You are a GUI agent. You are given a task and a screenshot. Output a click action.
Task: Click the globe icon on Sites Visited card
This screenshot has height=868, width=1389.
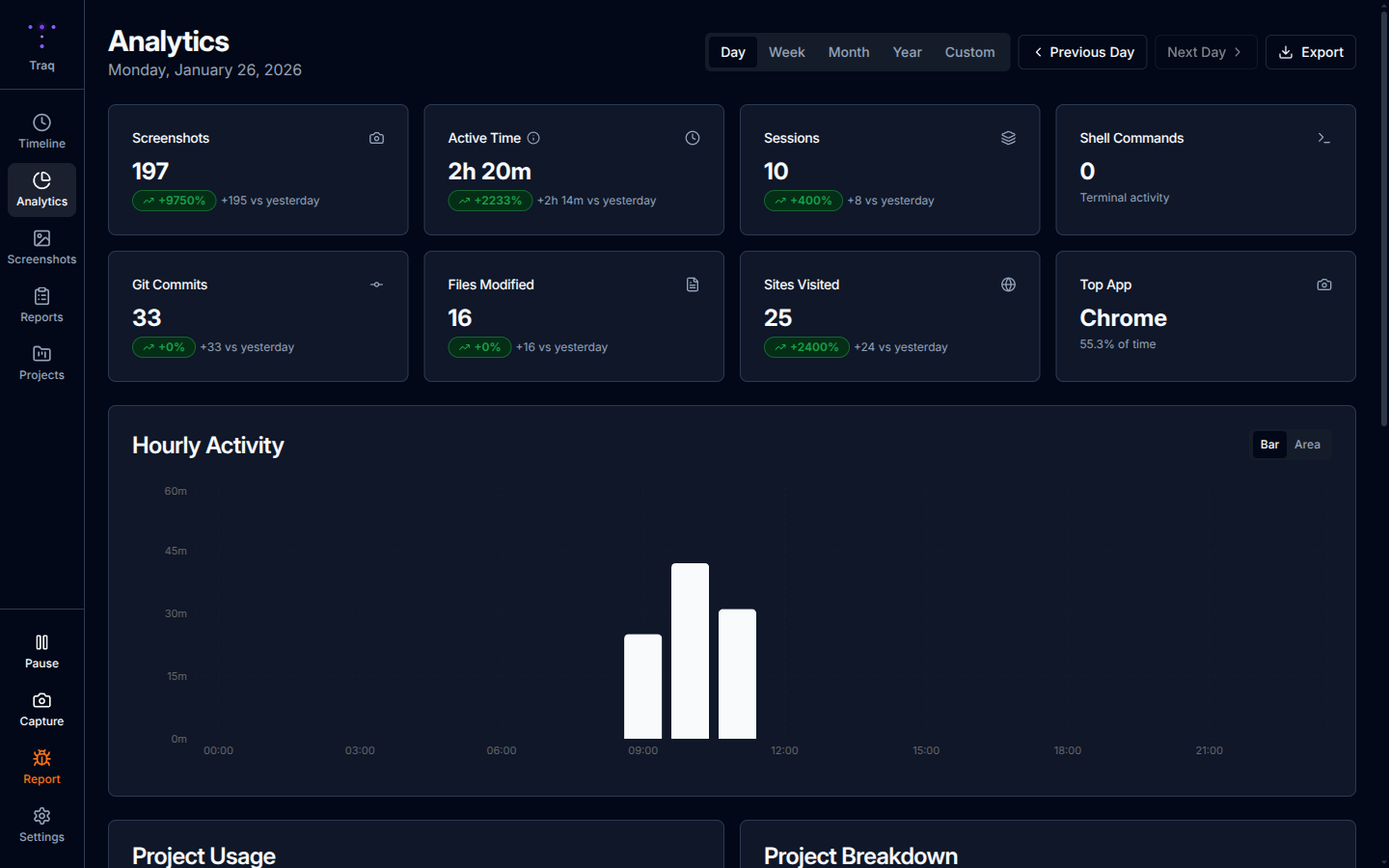[x=1008, y=285]
